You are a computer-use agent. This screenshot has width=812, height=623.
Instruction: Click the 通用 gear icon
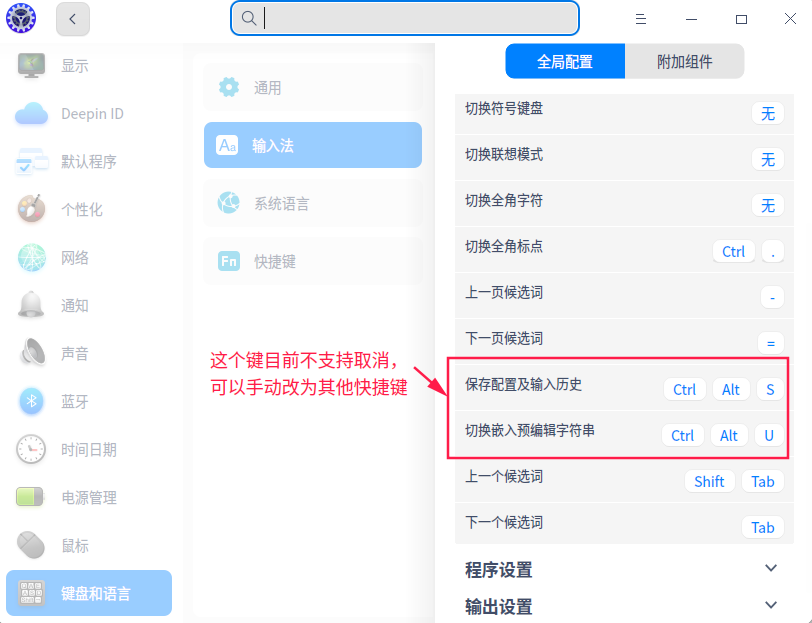pyautogui.click(x=228, y=87)
